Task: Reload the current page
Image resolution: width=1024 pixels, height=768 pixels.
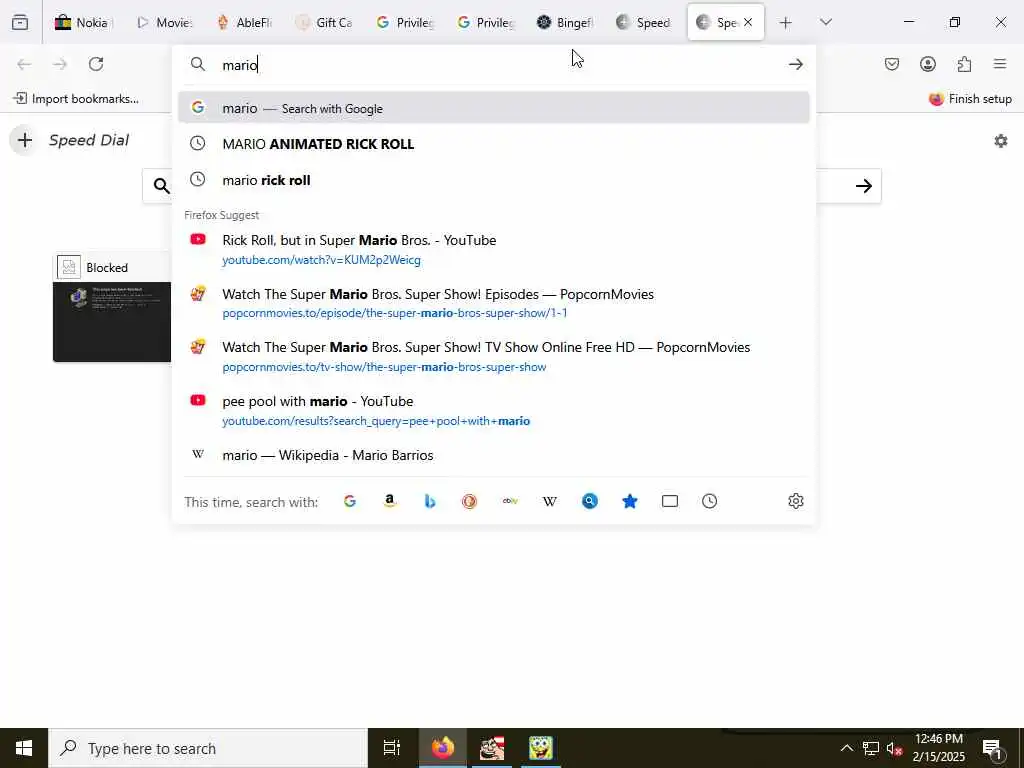Action: [x=96, y=64]
